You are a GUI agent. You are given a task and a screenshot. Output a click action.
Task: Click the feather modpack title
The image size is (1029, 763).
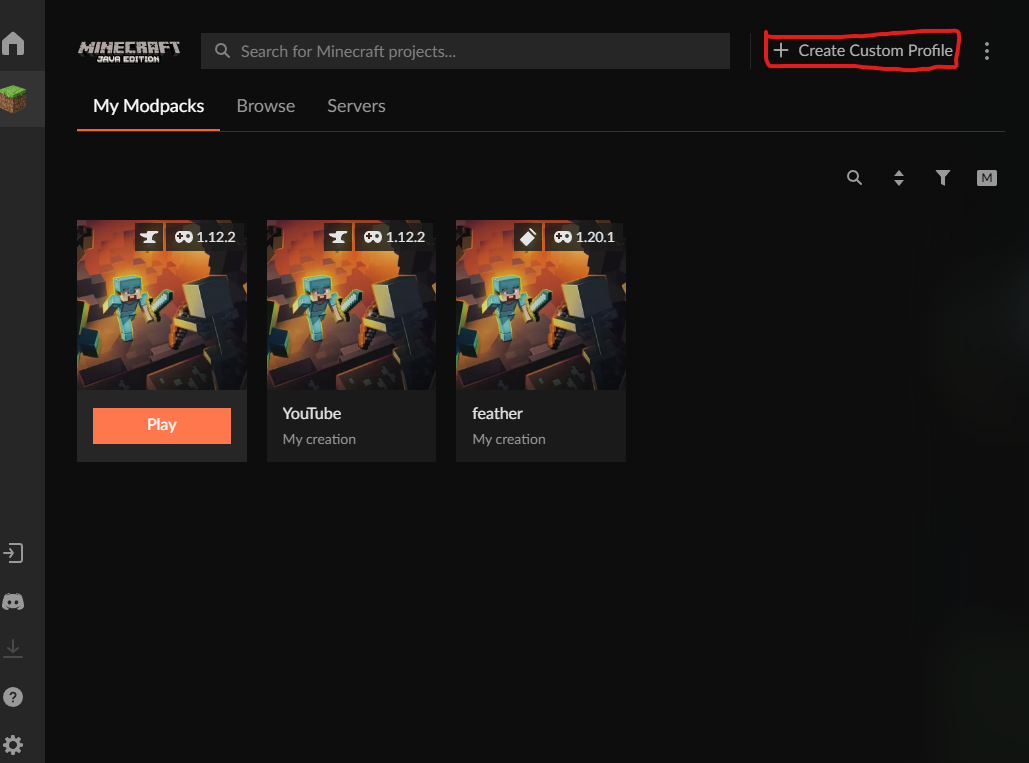[497, 413]
